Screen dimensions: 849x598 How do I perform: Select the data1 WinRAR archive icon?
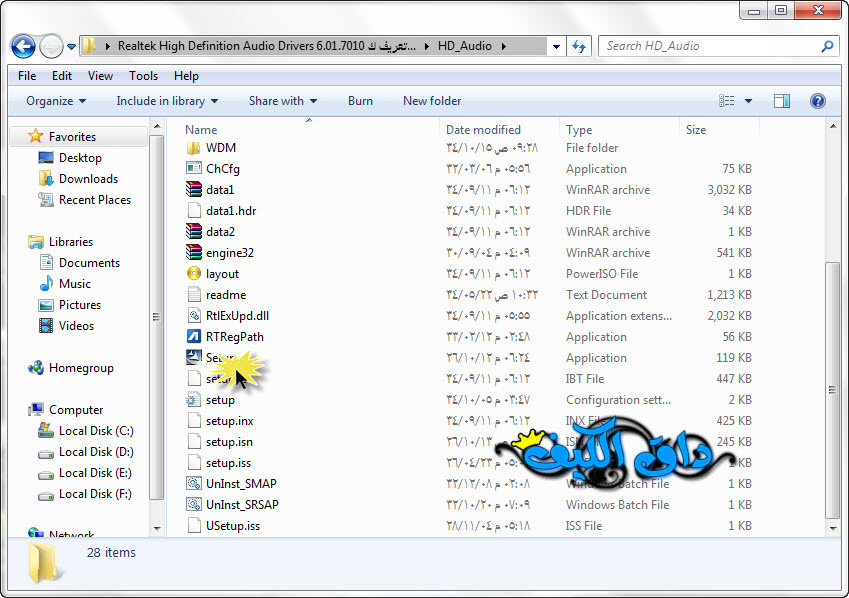[x=194, y=190]
